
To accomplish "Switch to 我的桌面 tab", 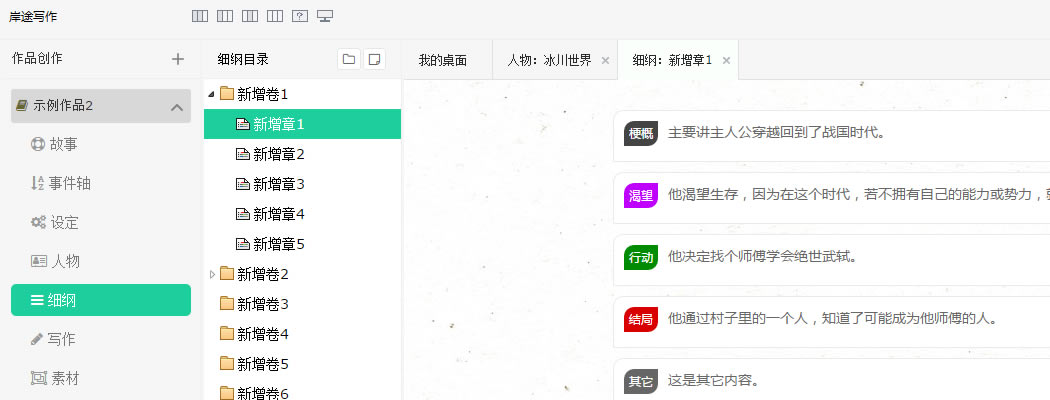I will click(x=443, y=60).
